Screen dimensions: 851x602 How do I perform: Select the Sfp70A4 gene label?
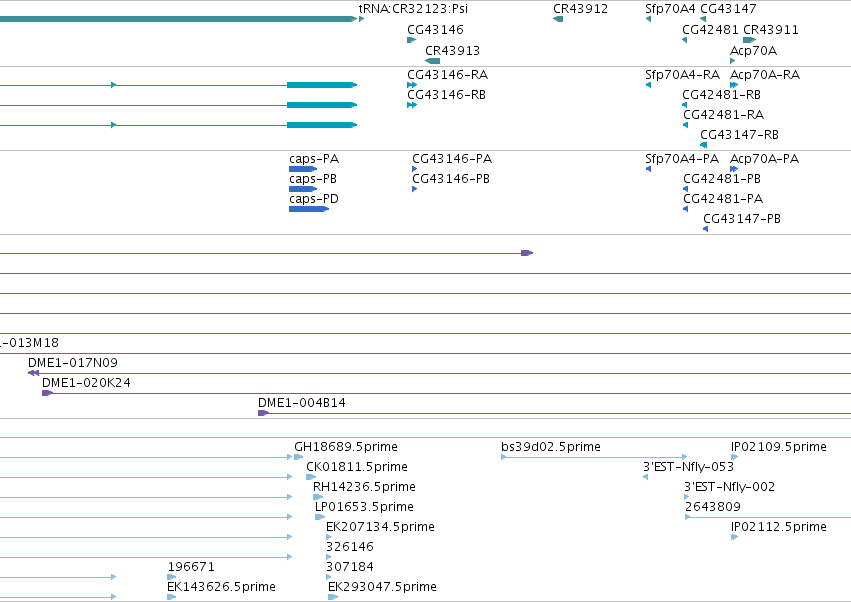pos(670,9)
